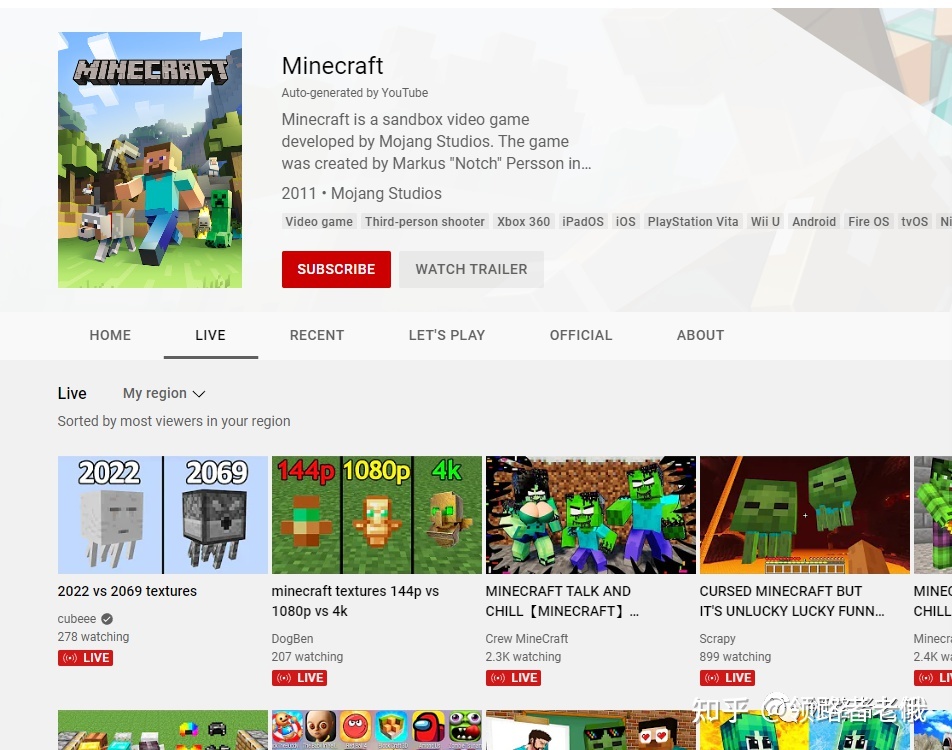Select the Xbox 360 tag

523,222
